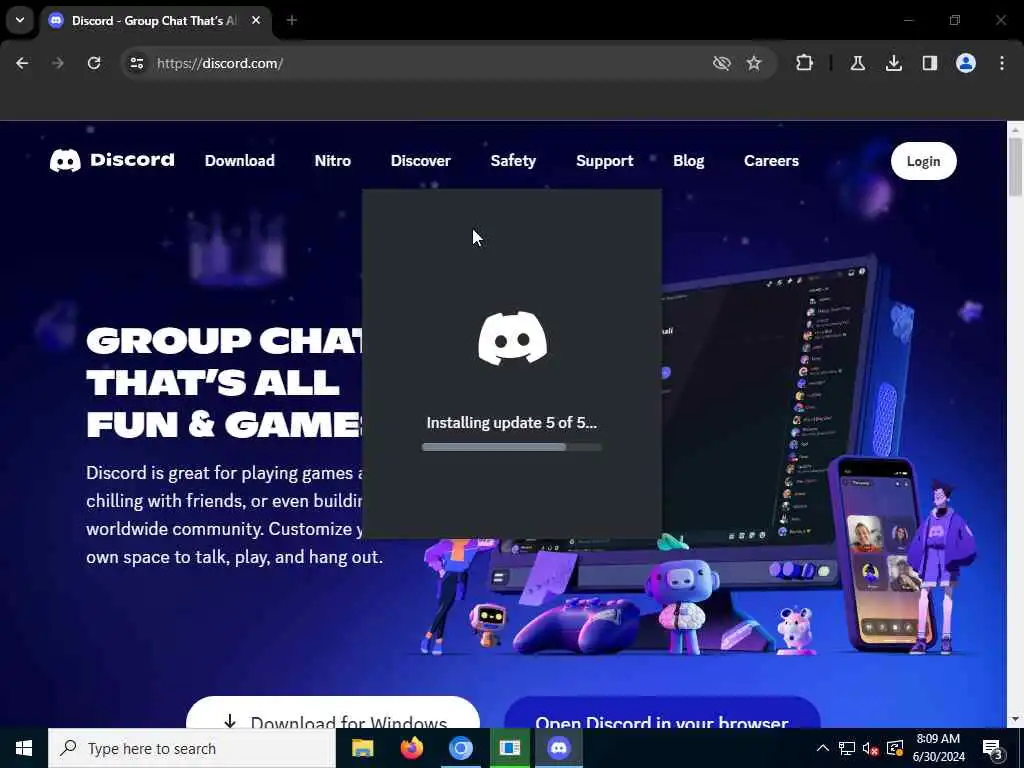Show hidden system tray icons
The height and width of the screenshot is (768, 1024).
[x=823, y=748]
